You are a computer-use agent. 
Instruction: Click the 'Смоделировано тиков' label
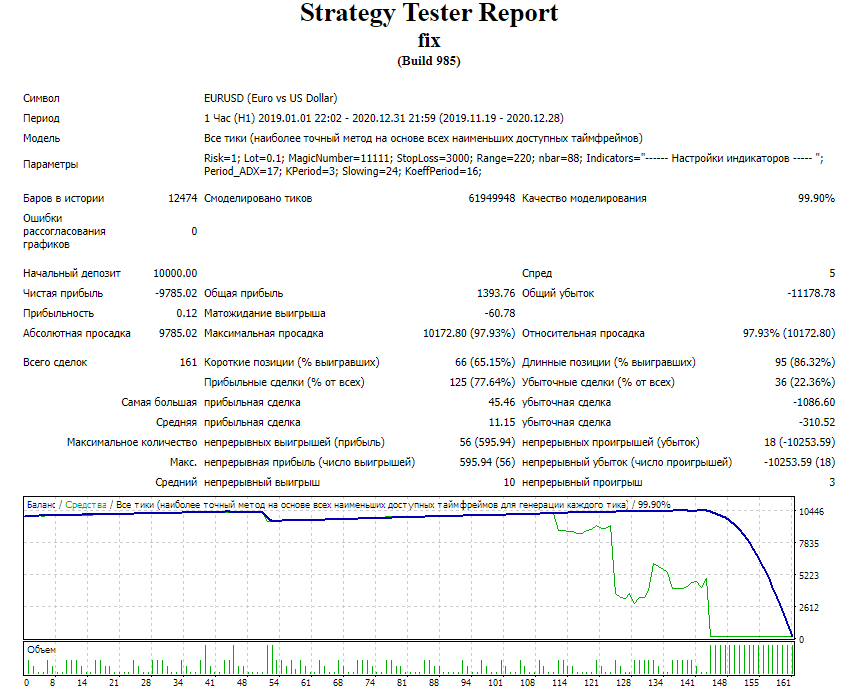[x=258, y=198]
